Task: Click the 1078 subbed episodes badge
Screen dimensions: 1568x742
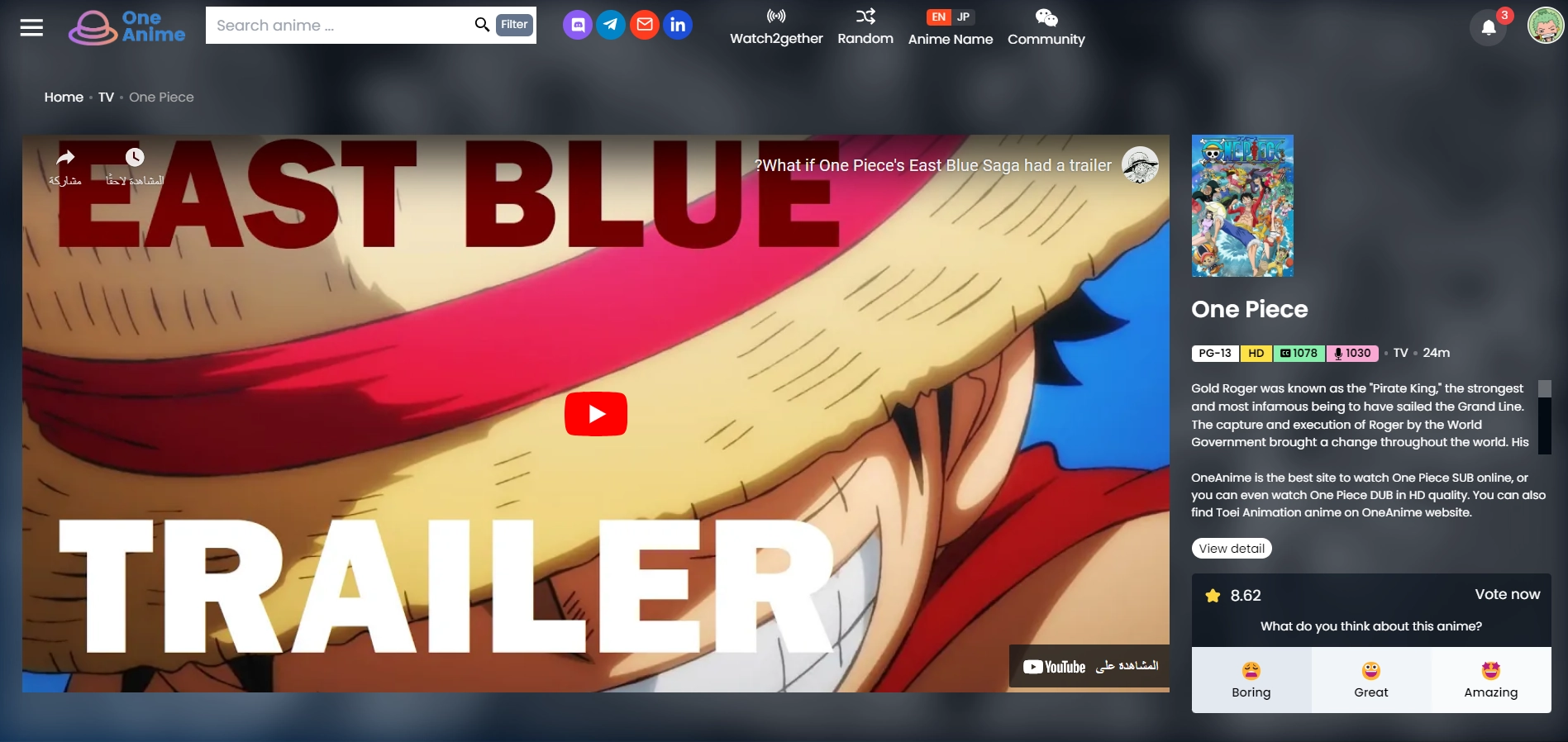Action: (x=1299, y=353)
